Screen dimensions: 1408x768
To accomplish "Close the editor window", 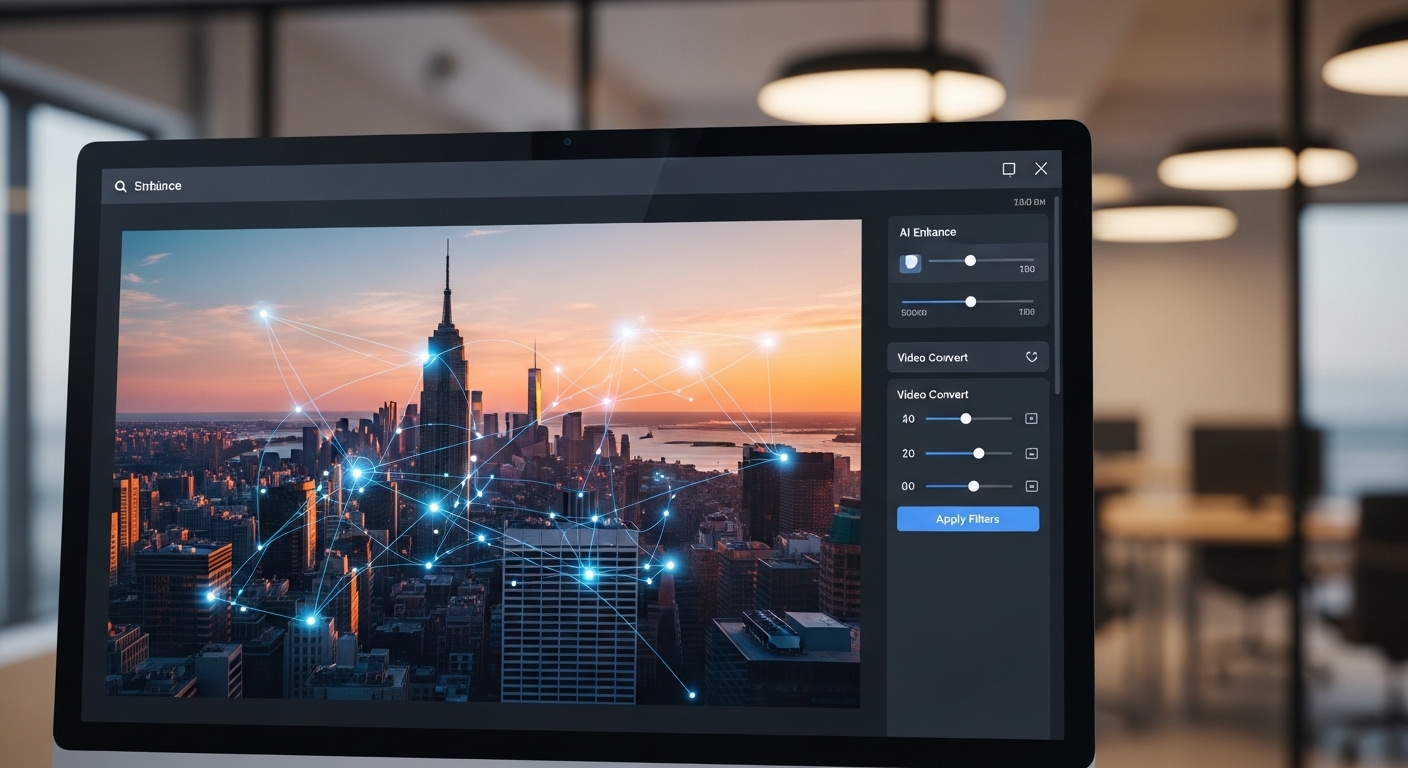I will pyautogui.click(x=1041, y=169).
